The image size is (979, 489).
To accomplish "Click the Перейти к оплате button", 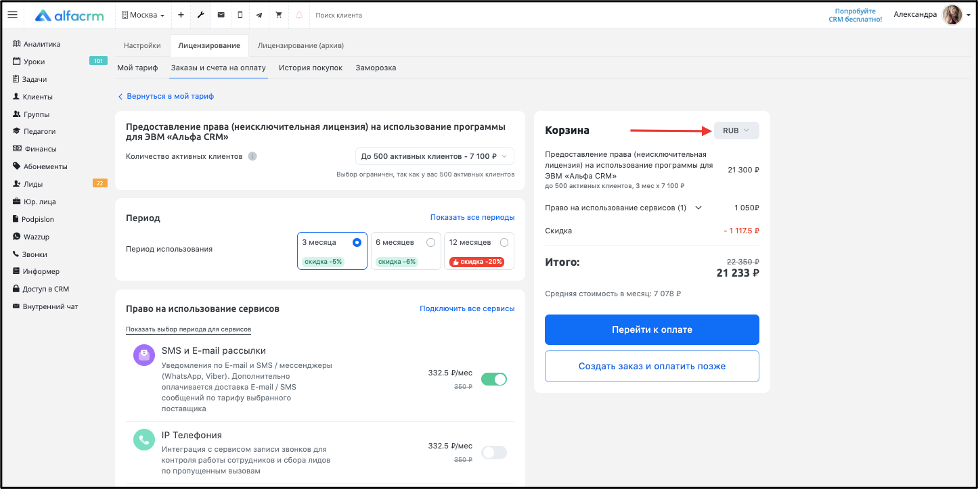I will (x=652, y=330).
